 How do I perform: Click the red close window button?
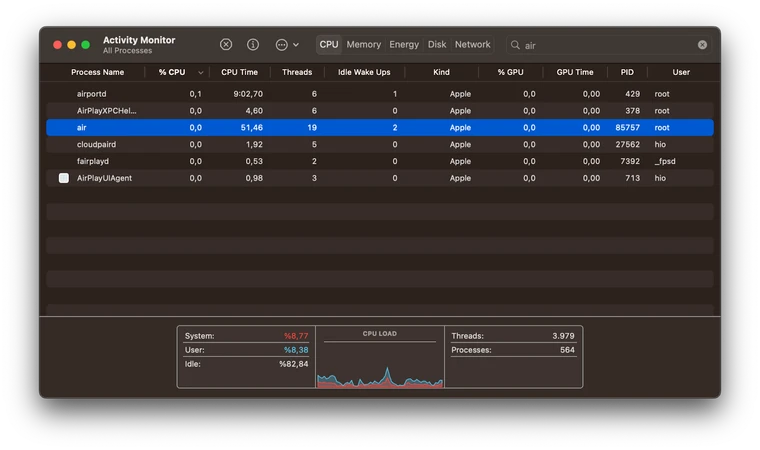57,45
